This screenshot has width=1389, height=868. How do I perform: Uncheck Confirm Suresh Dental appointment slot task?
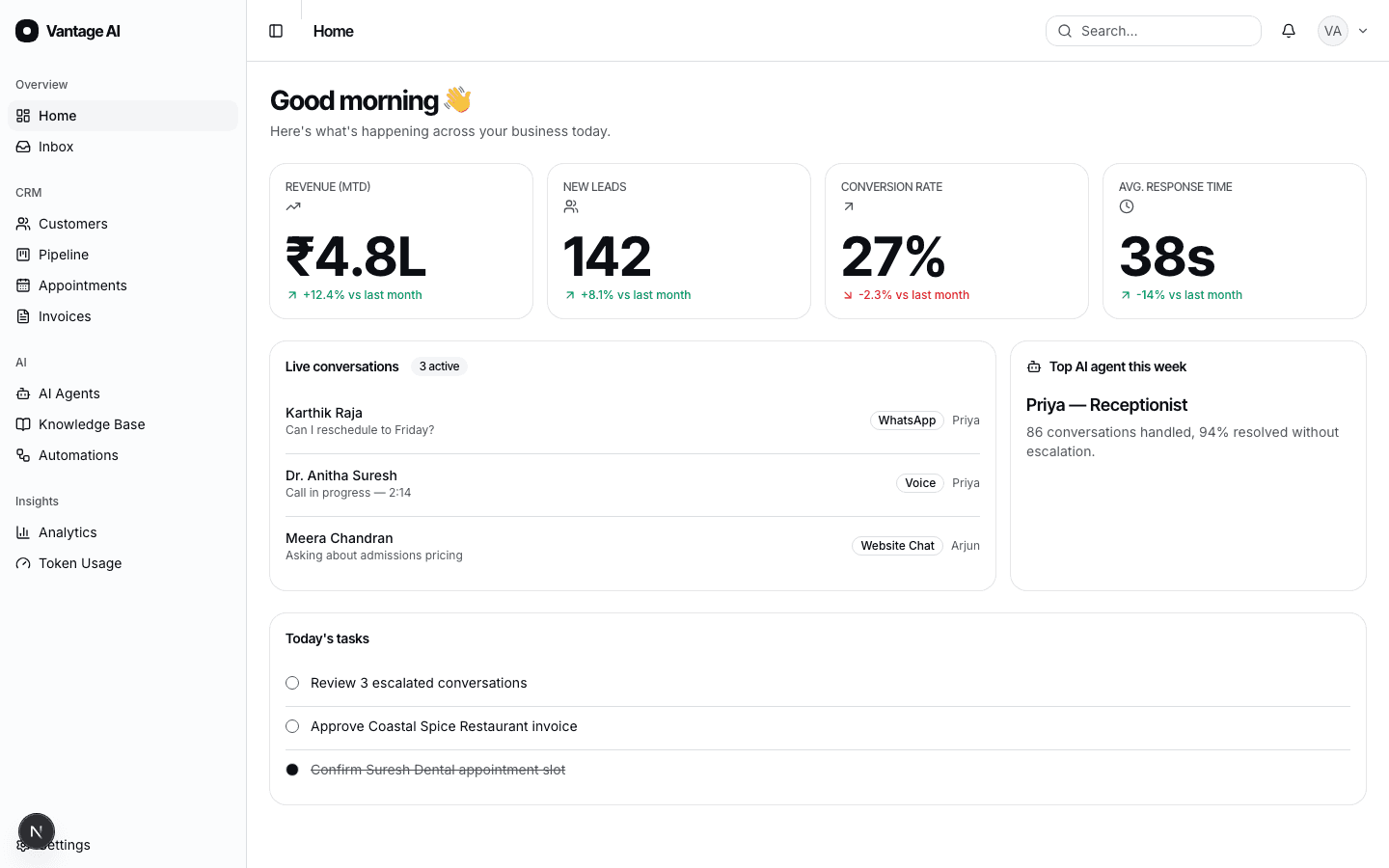292,770
